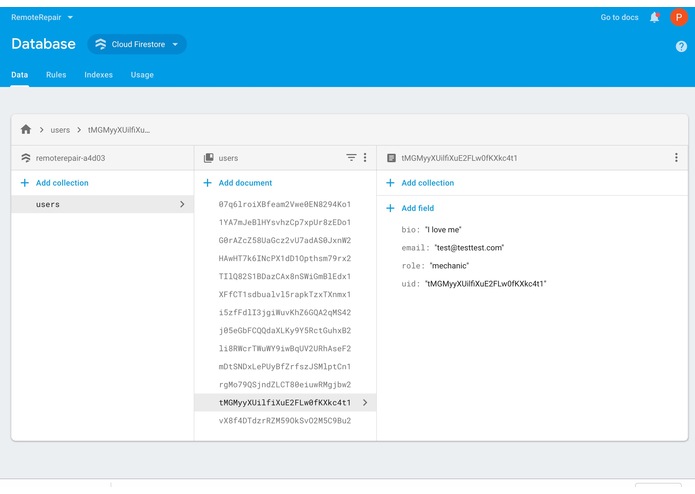Select document 1YA7mJeBlHYsvhzCp7xpUr8zEDo1
695x494 pixels.
pos(285,222)
